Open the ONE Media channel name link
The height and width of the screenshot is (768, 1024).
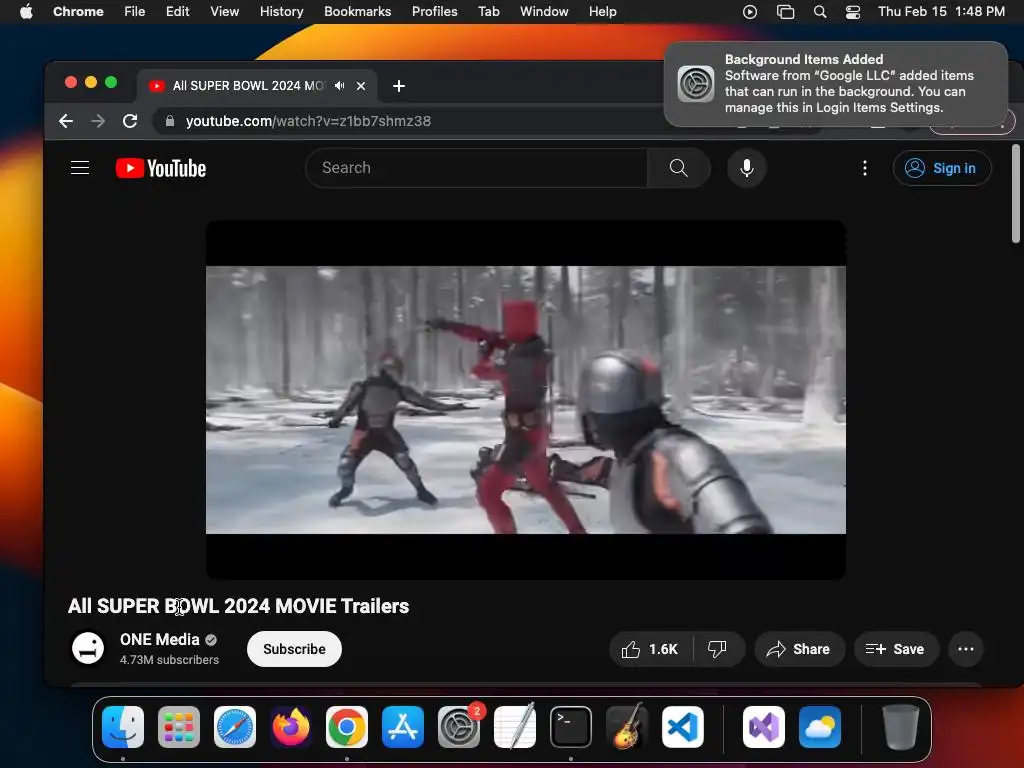159,639
